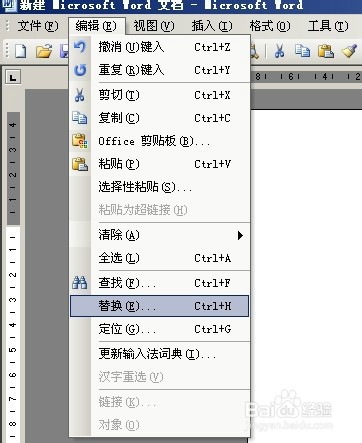Click the binoculars icon beside 查找
The height and width of the screenshot is (443, 362).
click(80, 283)
